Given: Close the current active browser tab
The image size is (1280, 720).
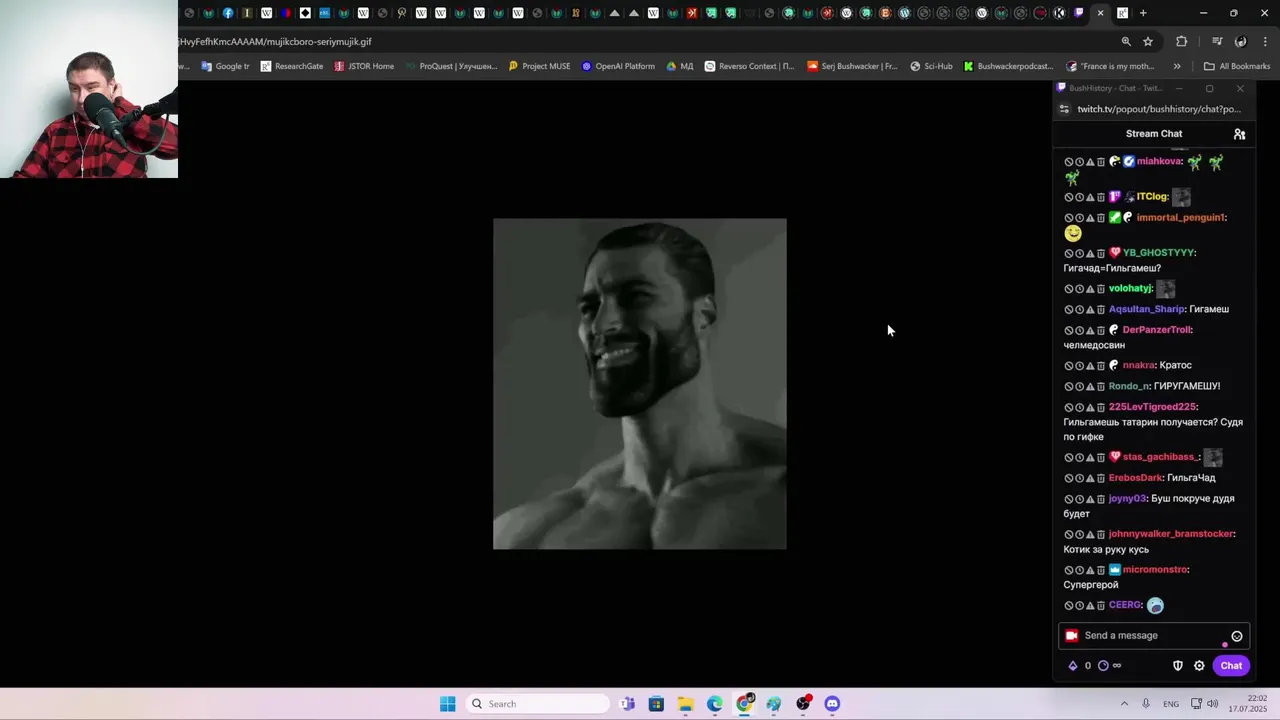Looking at the screenshot, I should pos(1101,13).
